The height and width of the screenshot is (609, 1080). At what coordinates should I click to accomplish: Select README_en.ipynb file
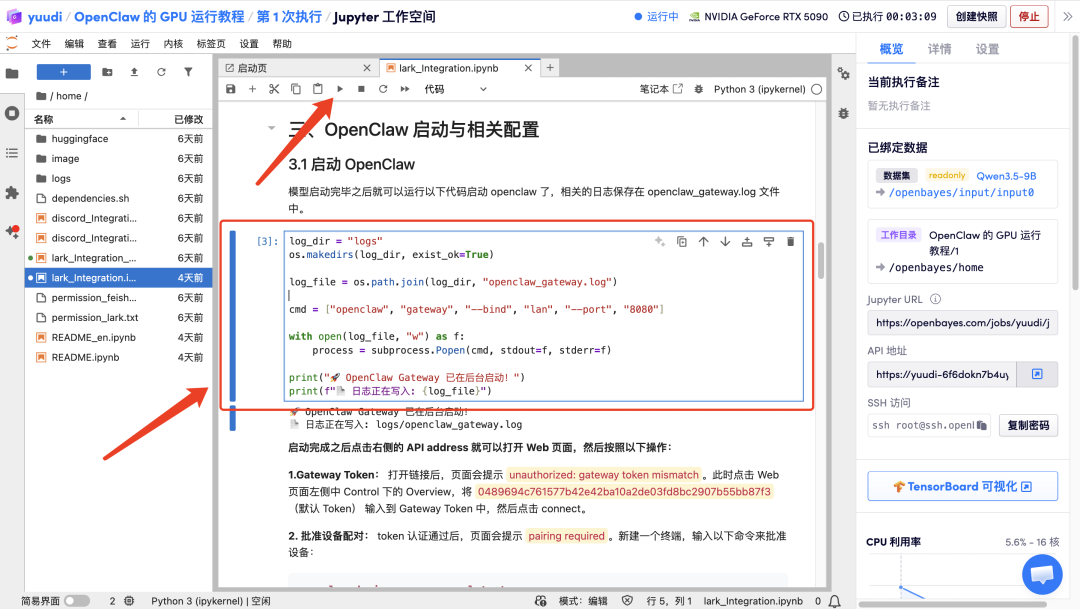click(x=118, y=338)
